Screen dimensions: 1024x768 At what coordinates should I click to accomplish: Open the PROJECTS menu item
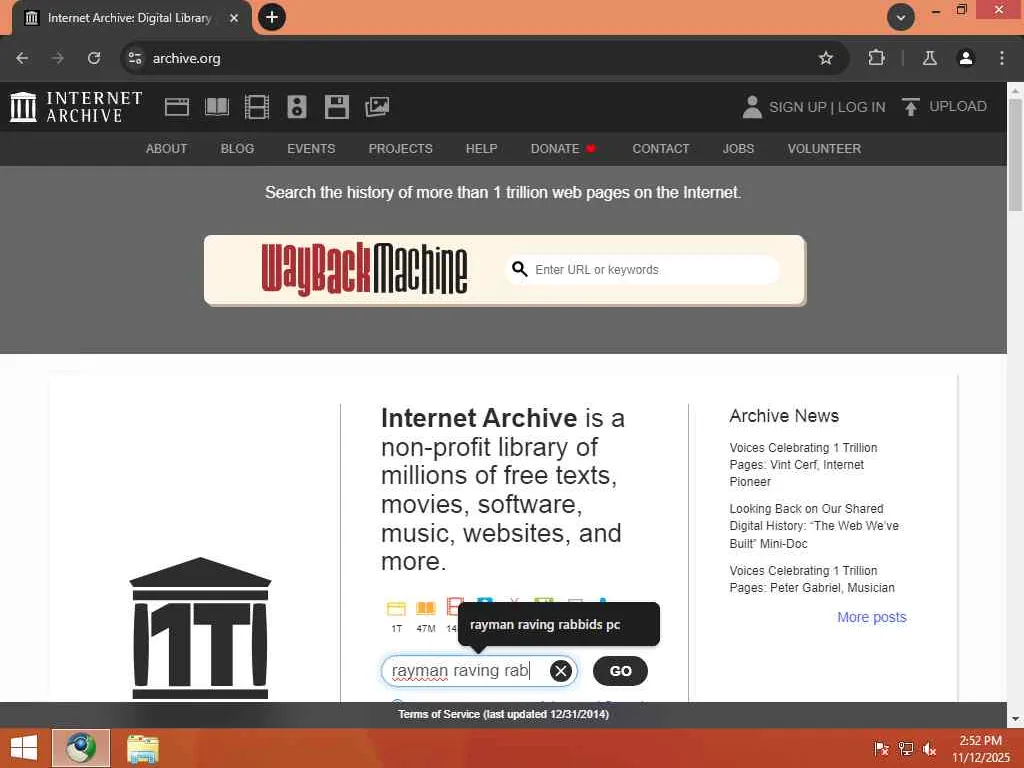coord(400,149)
